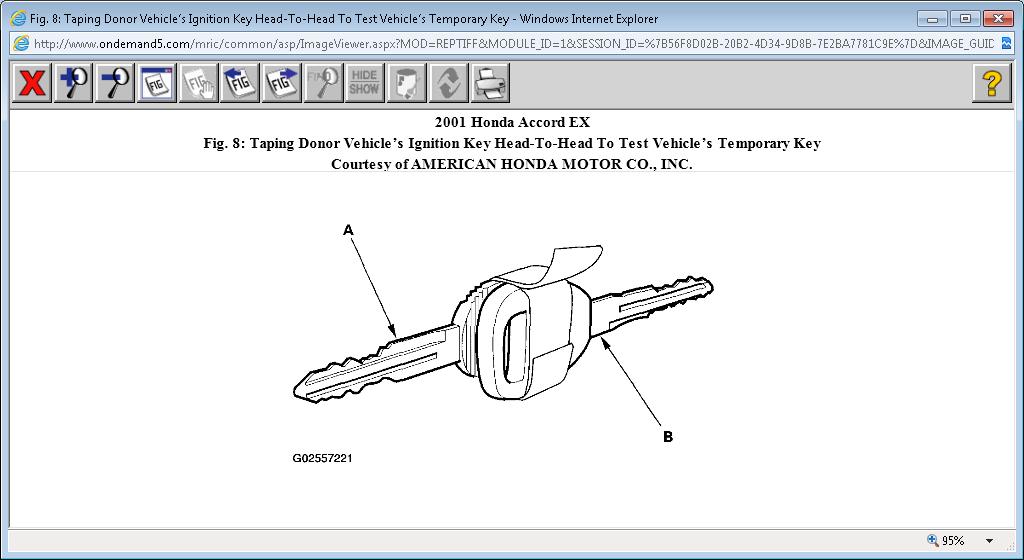Open the zoom level dropdown arrow
The height and width of the screenshot is (560, 1024).
coord(989,540)
